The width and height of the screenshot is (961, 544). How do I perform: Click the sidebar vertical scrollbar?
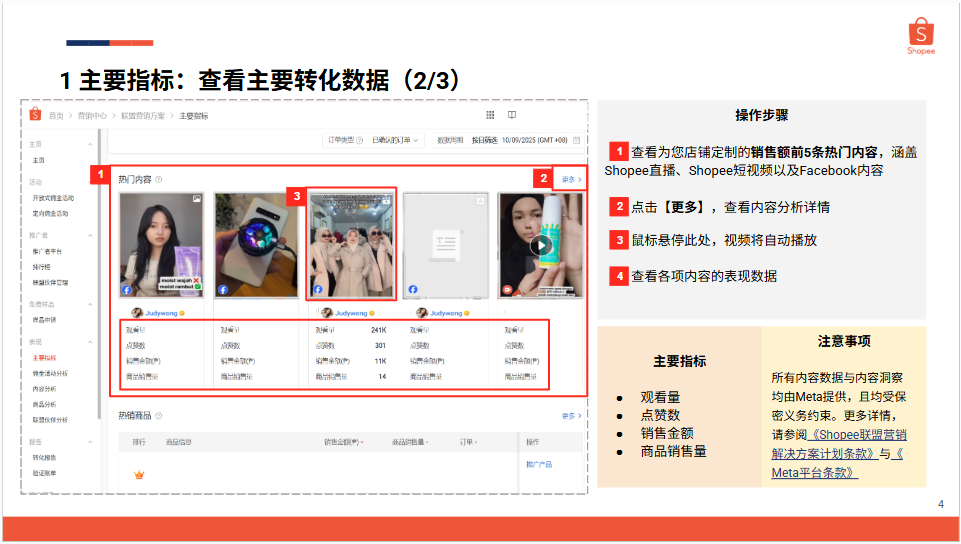(x=99, y=276)
